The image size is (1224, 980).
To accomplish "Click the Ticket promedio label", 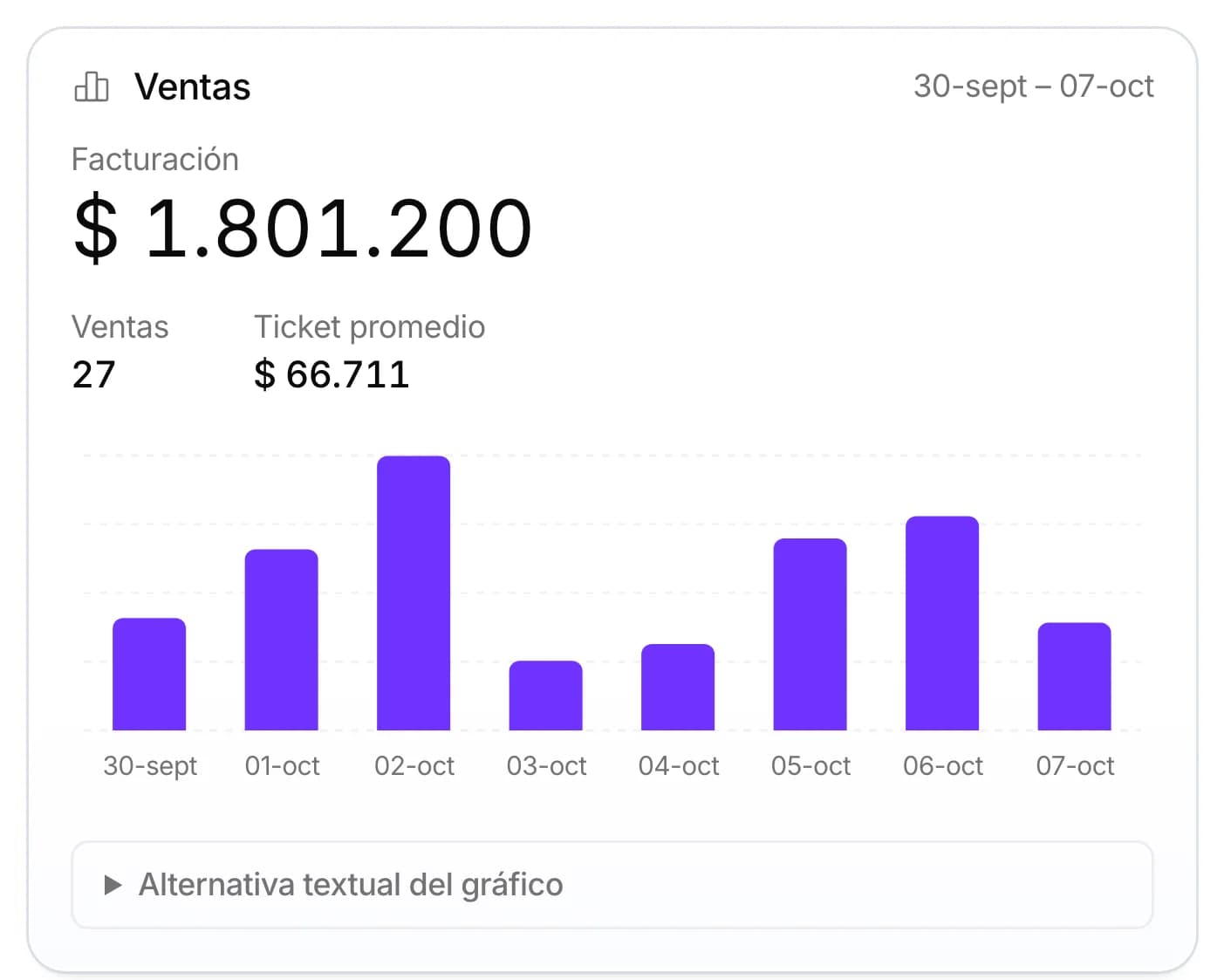I will point(370,326).
